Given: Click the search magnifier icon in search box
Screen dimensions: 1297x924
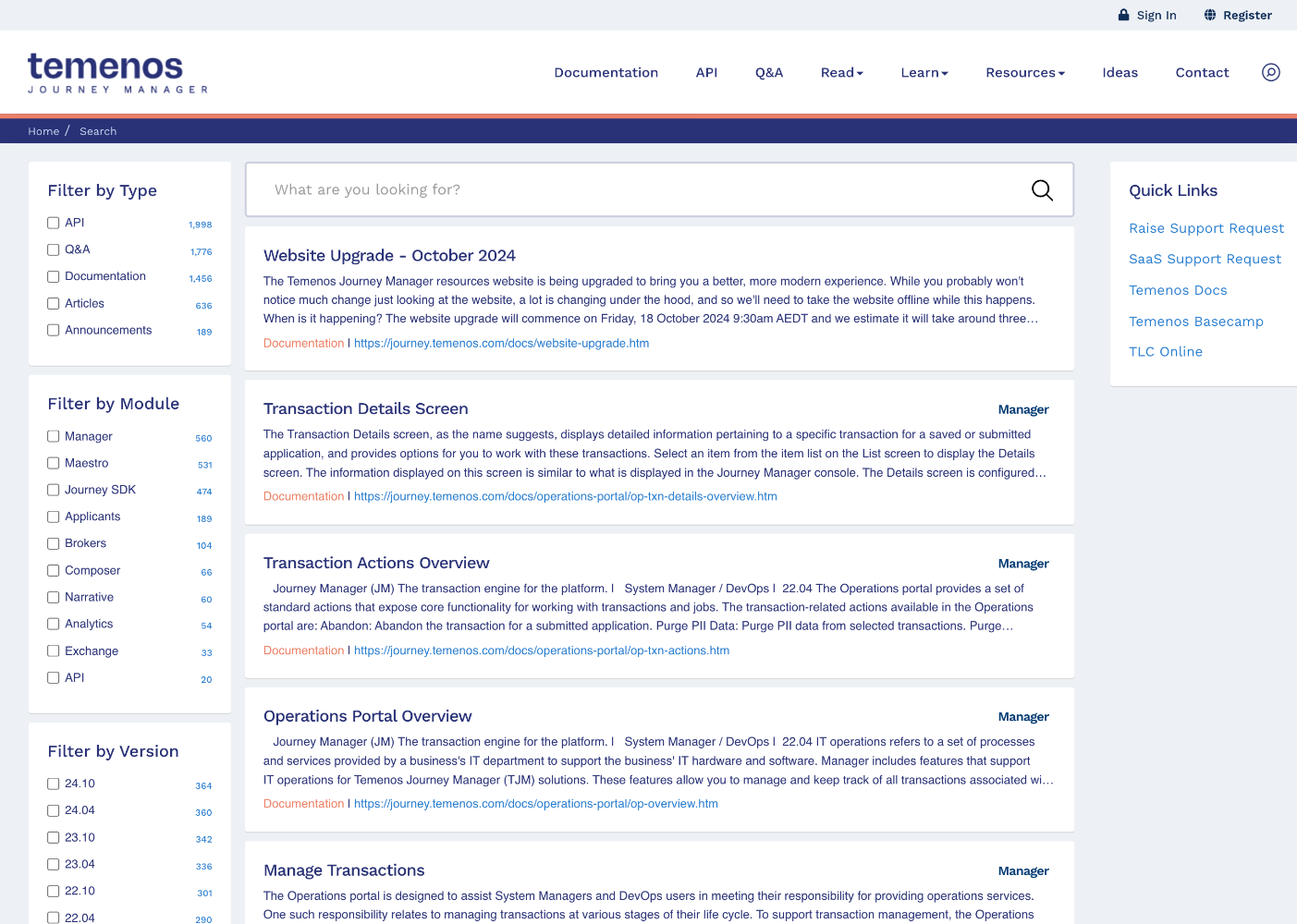Looking at the screenshot, I should tap(1042, 190).
